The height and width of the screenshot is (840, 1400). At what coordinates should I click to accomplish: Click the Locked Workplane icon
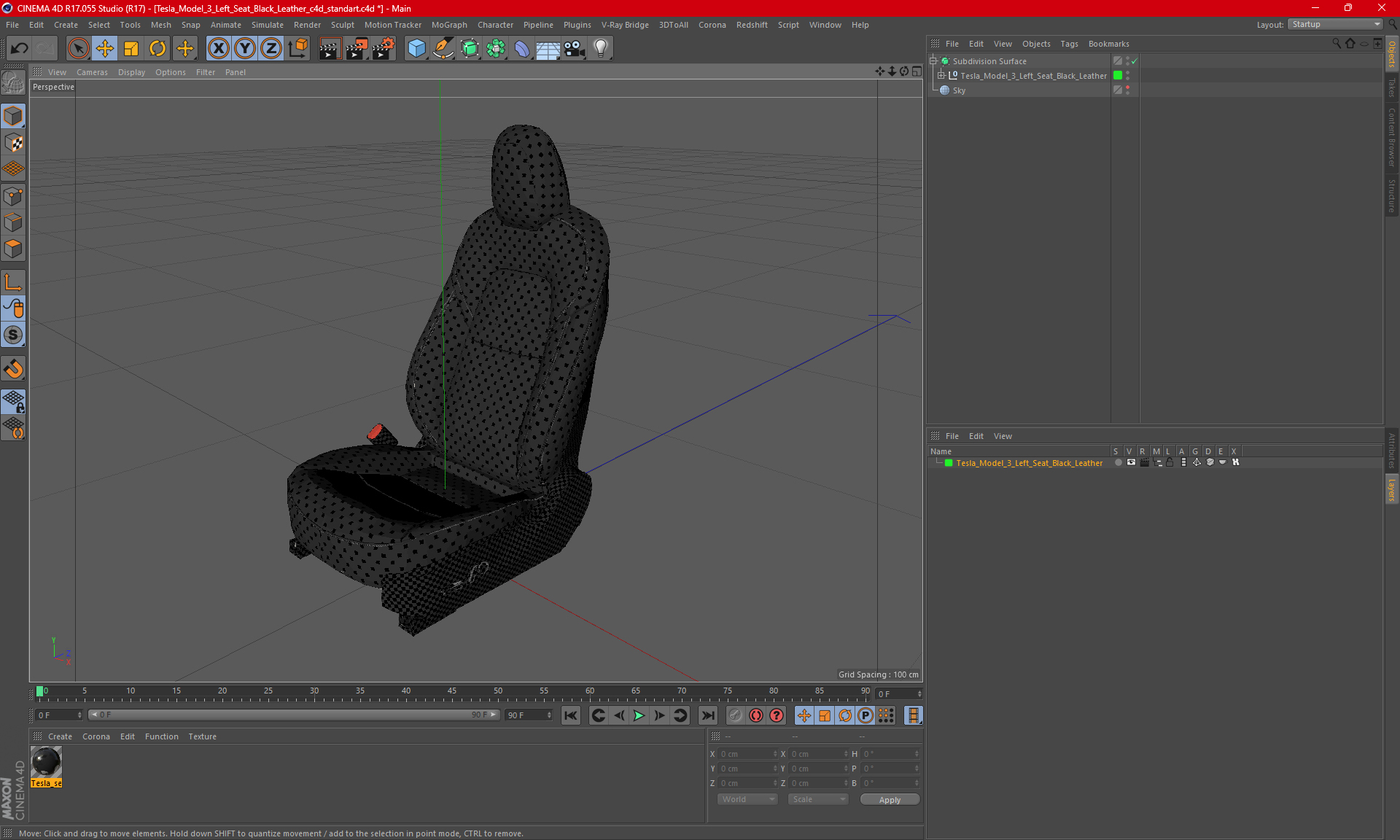[14, 402]
